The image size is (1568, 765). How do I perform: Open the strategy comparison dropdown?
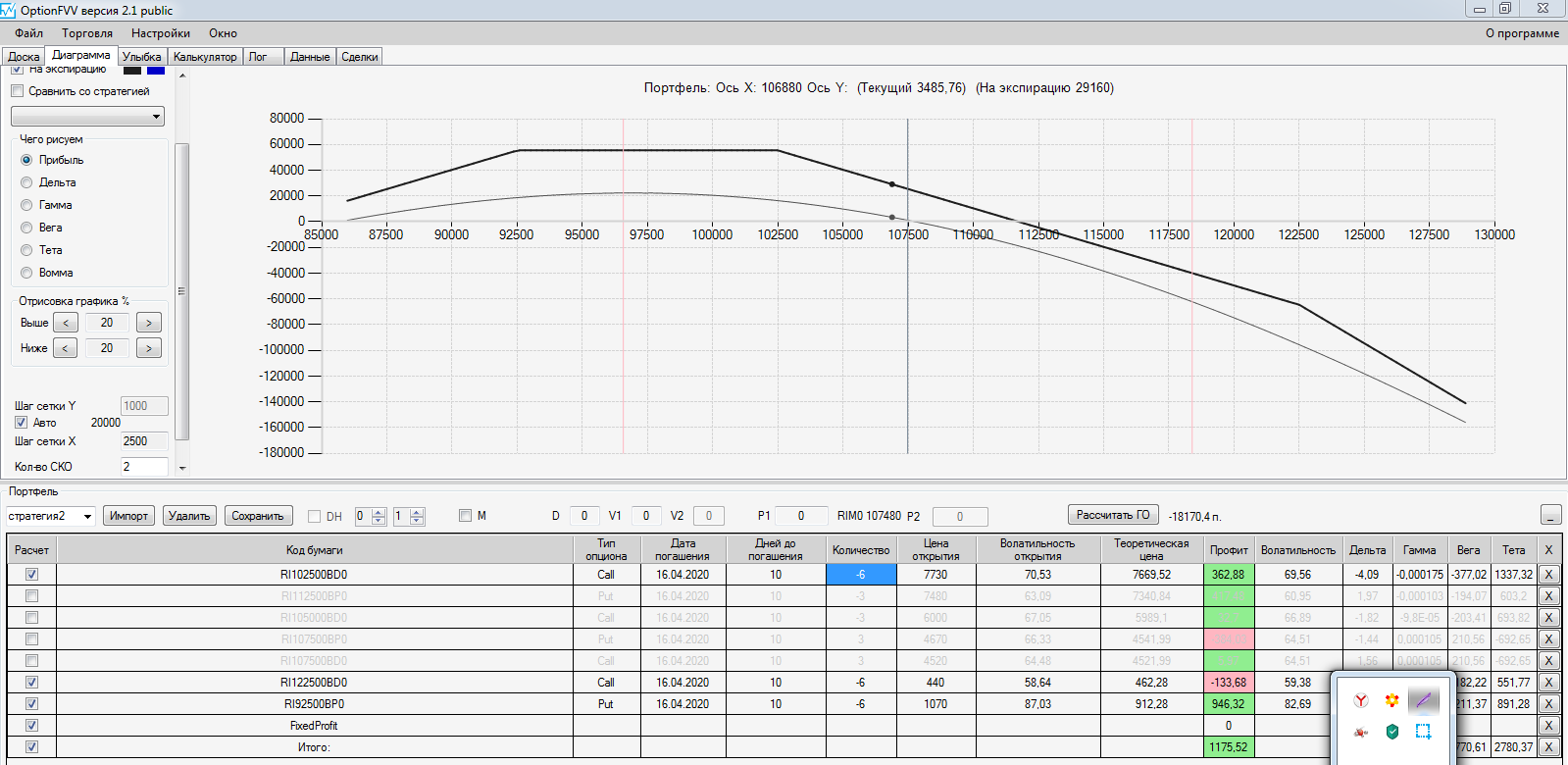[87, 117]
